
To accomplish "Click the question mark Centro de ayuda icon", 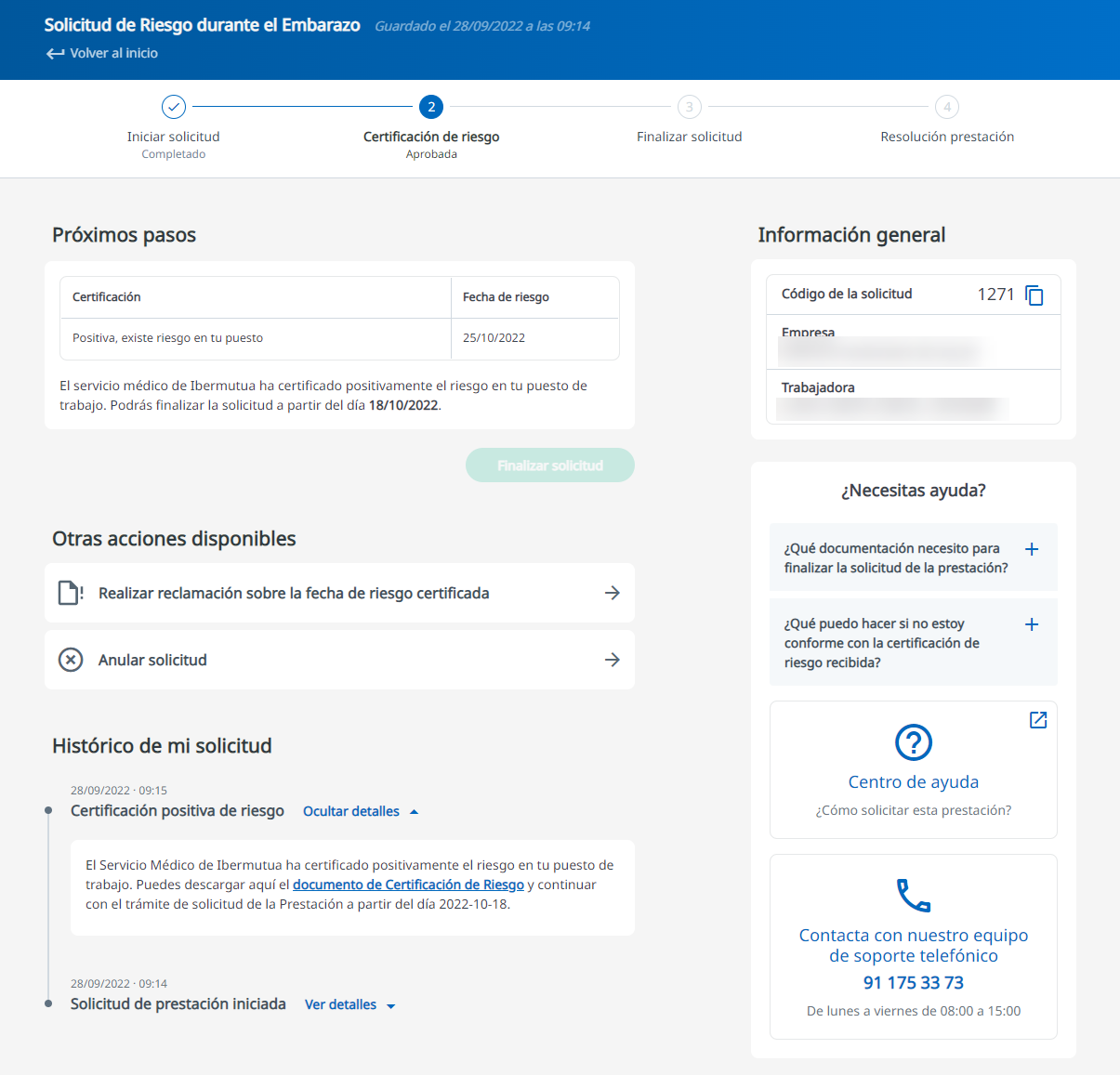I will click(913, 742).
